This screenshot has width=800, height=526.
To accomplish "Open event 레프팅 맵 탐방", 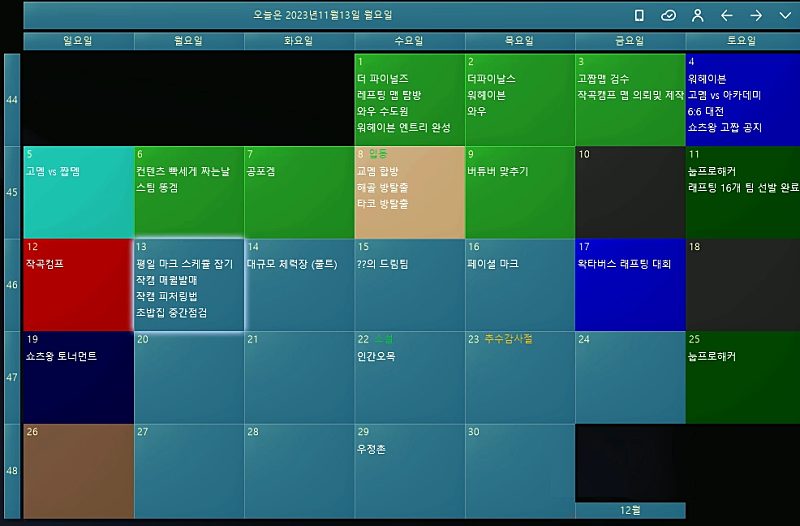I will pos(389,95).
